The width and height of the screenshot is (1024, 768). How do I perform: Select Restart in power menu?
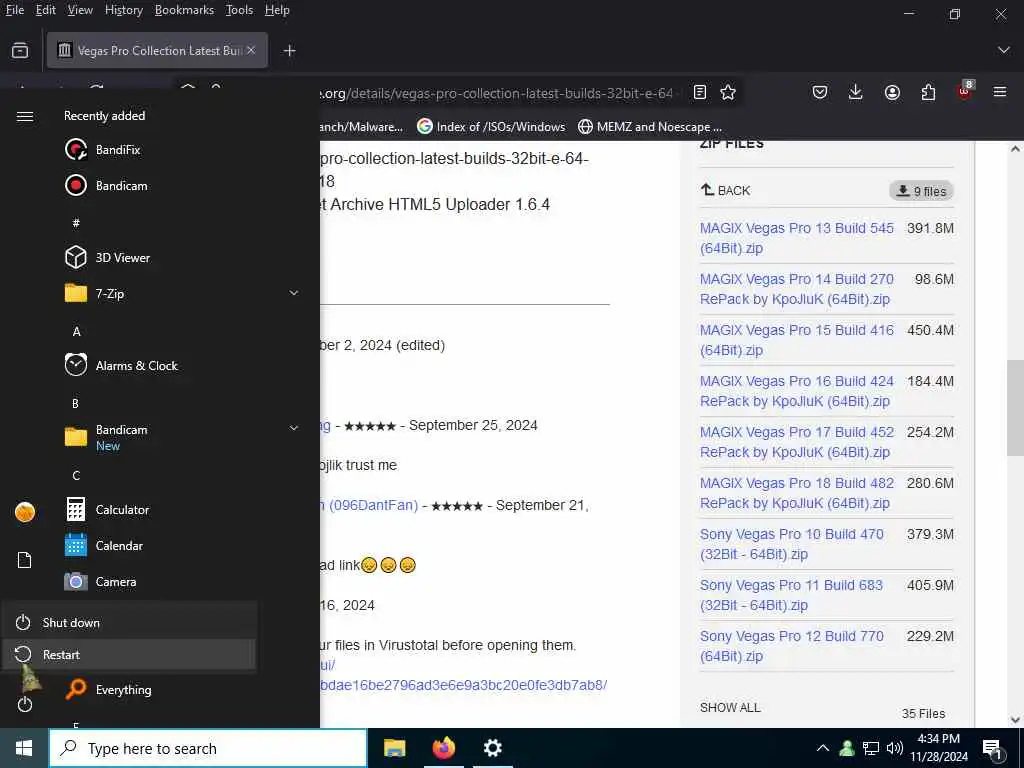coord(129,654)
